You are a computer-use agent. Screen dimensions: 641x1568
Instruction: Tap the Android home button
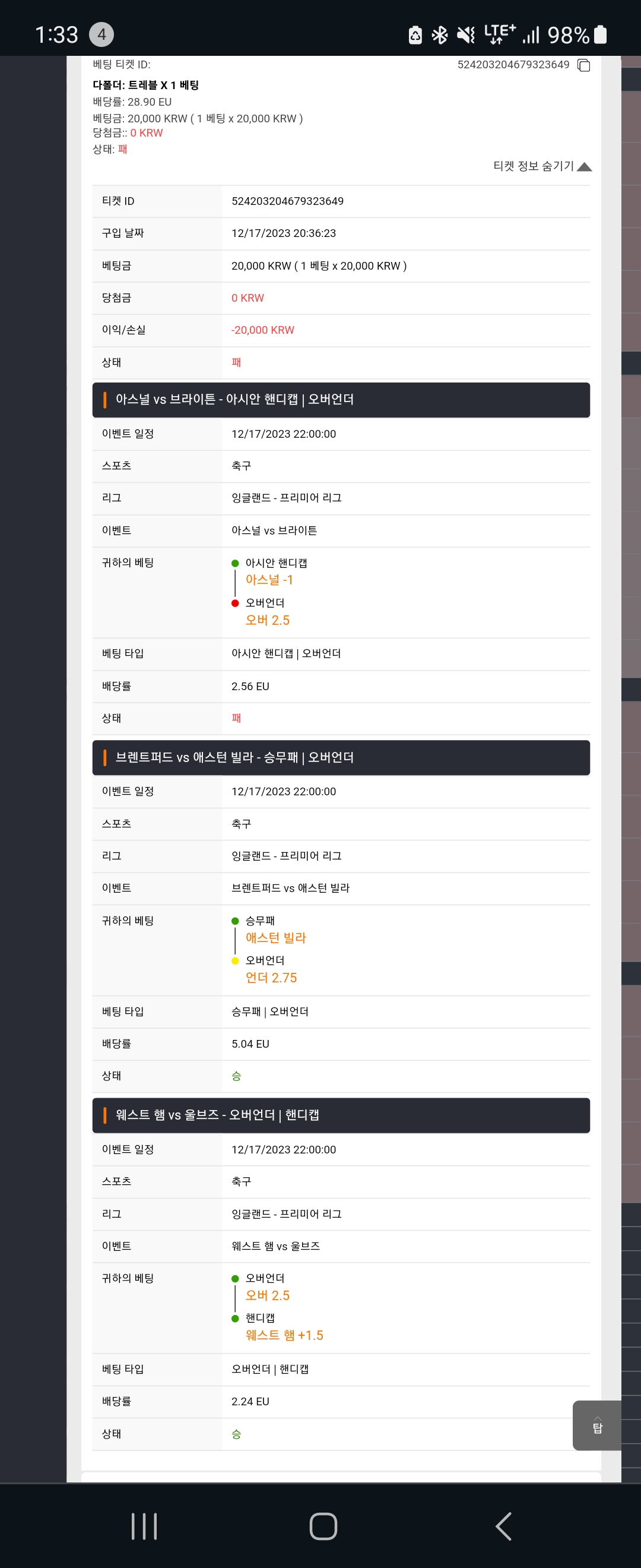click(323, 1526)
